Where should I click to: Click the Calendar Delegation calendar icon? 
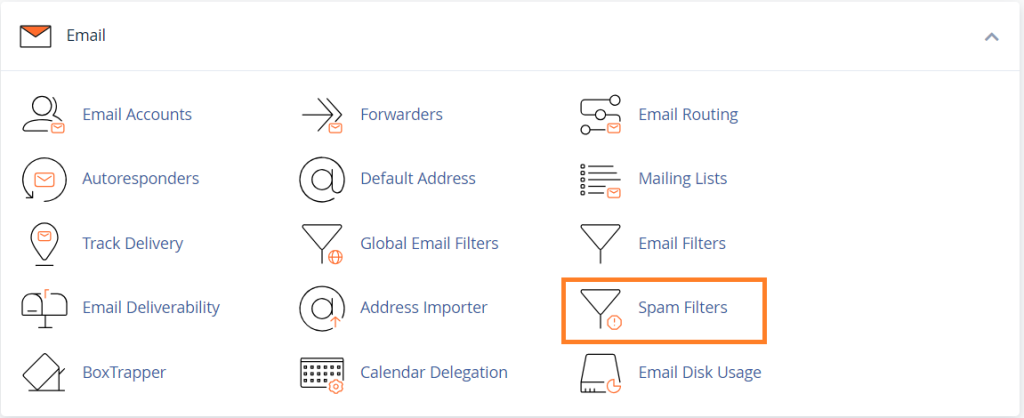click(x=322, y=374)
